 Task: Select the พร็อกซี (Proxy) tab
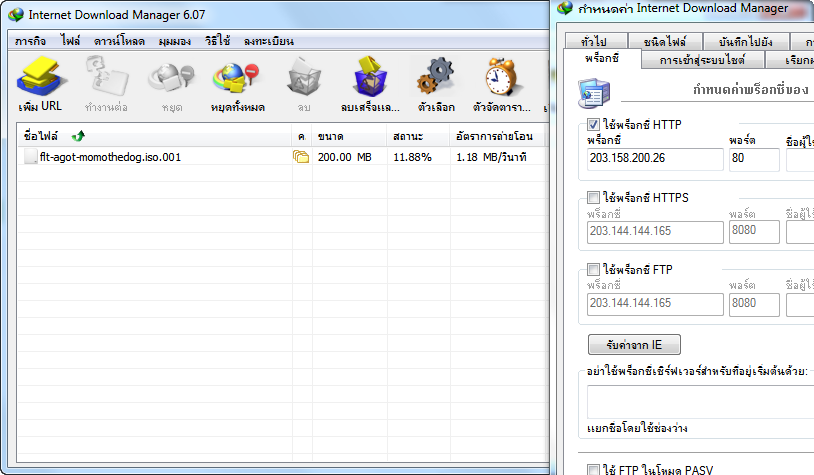point(602,58)
